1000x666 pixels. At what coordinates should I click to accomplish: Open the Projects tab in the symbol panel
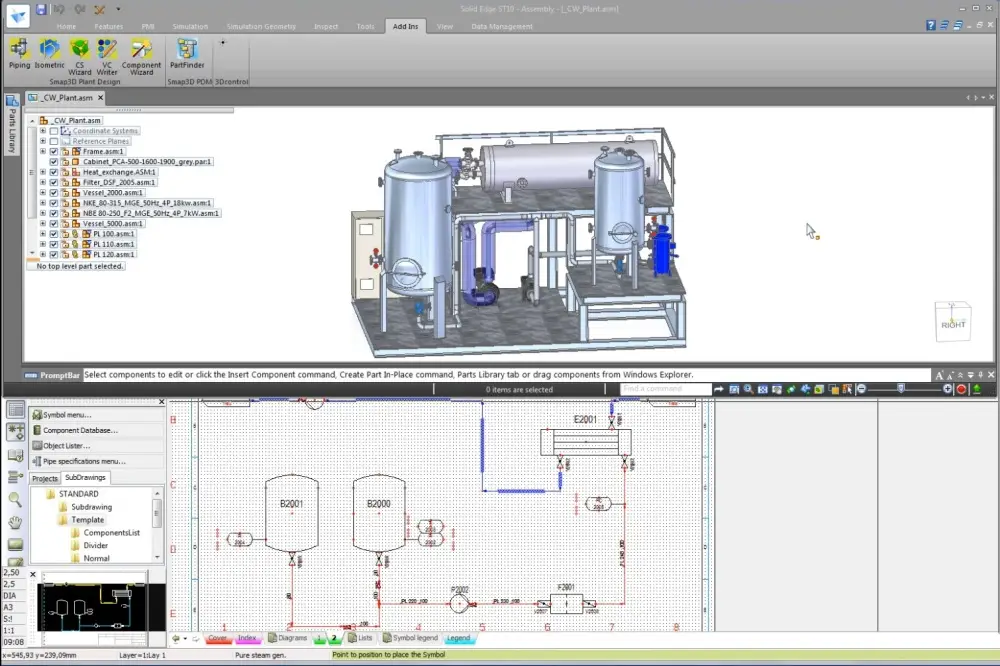pyautogui.click(x=43, y=478)
